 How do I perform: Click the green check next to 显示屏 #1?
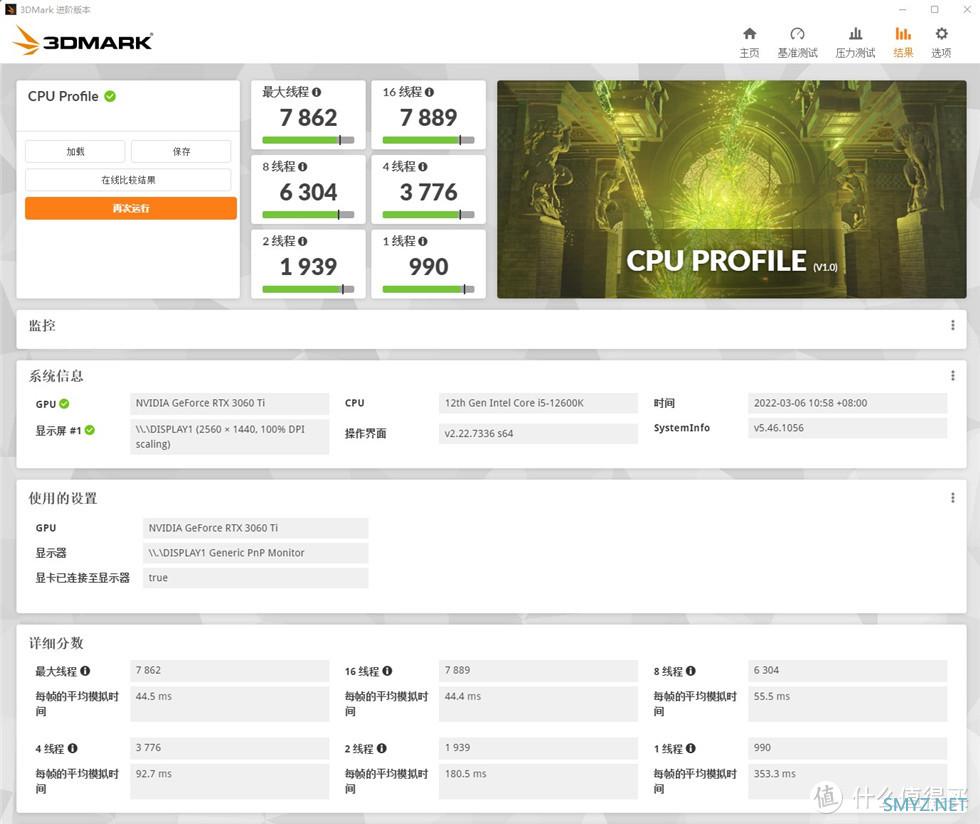pyautogui.click(x=90, y=430)
